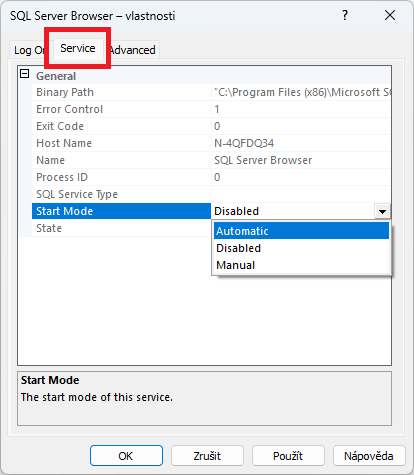This screenshot has width=414, height=475.
Task: Choose Manual start mode option
Action: pyautogui.click(x=301, y=265)
